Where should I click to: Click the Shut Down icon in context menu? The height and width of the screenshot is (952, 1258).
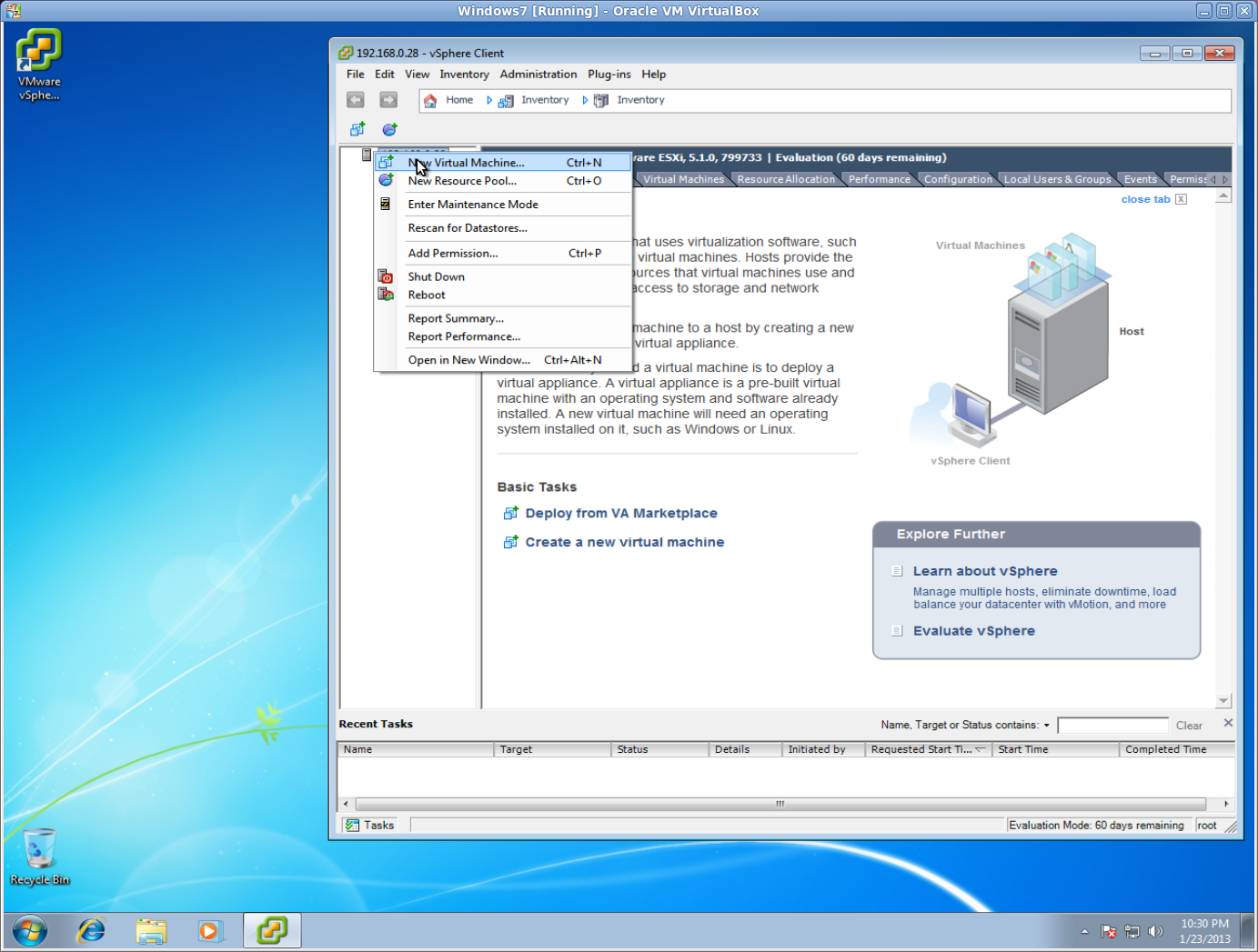pyautogui.click(x=386, y=276)
